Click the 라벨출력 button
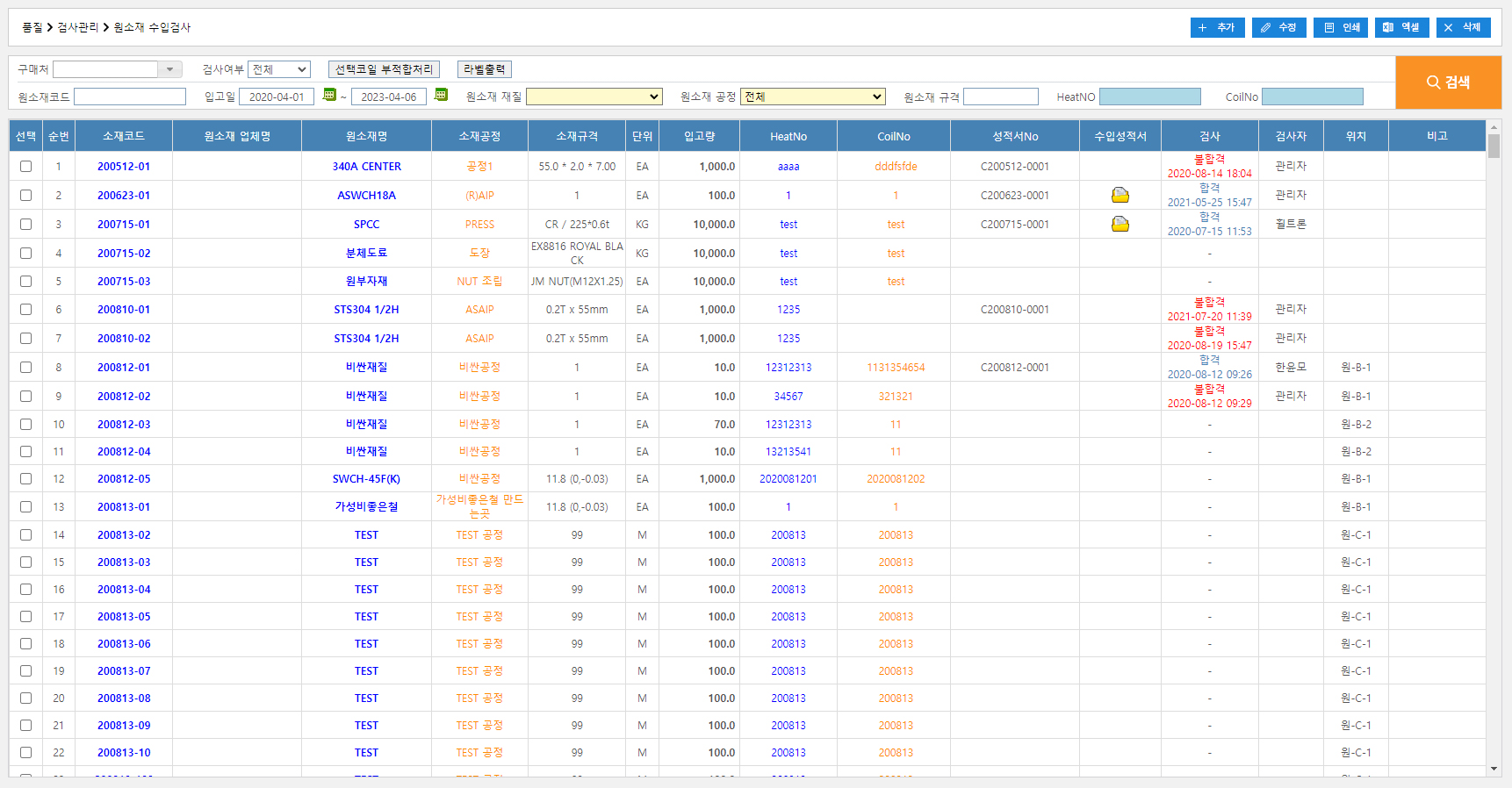The height and width of the screenshot is (788, 1512). click(484, 69)
